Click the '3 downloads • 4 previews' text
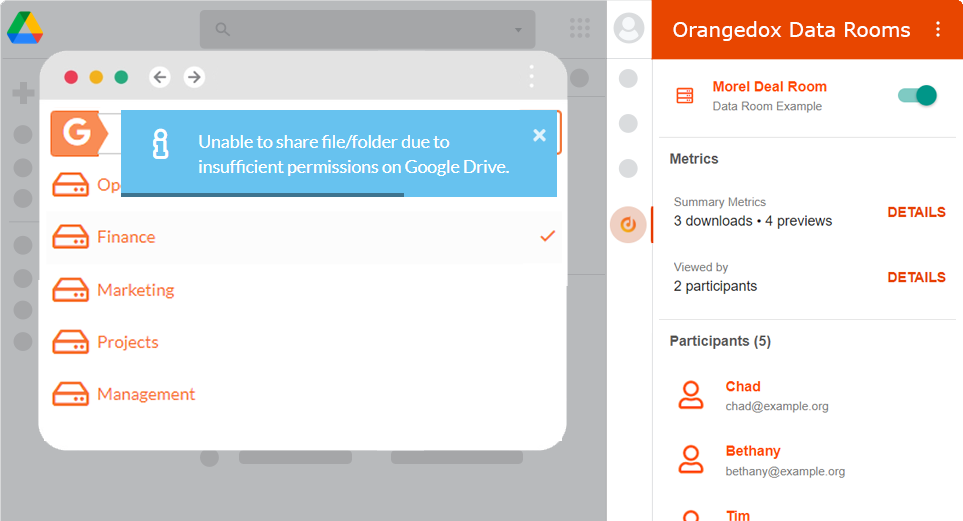 (752, 221)
